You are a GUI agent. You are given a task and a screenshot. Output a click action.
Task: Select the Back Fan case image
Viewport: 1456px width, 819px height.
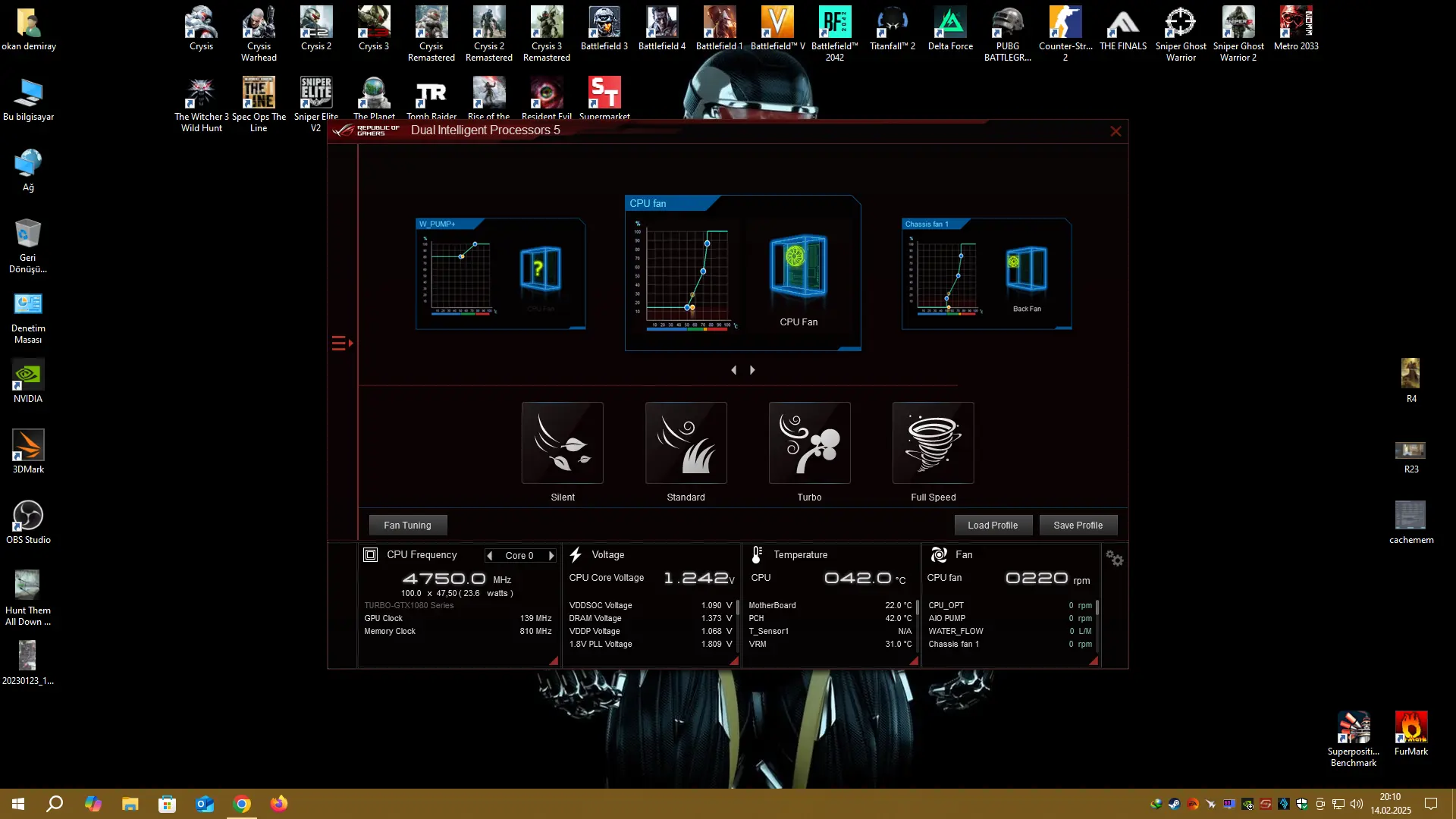(x=1027, y=268)
